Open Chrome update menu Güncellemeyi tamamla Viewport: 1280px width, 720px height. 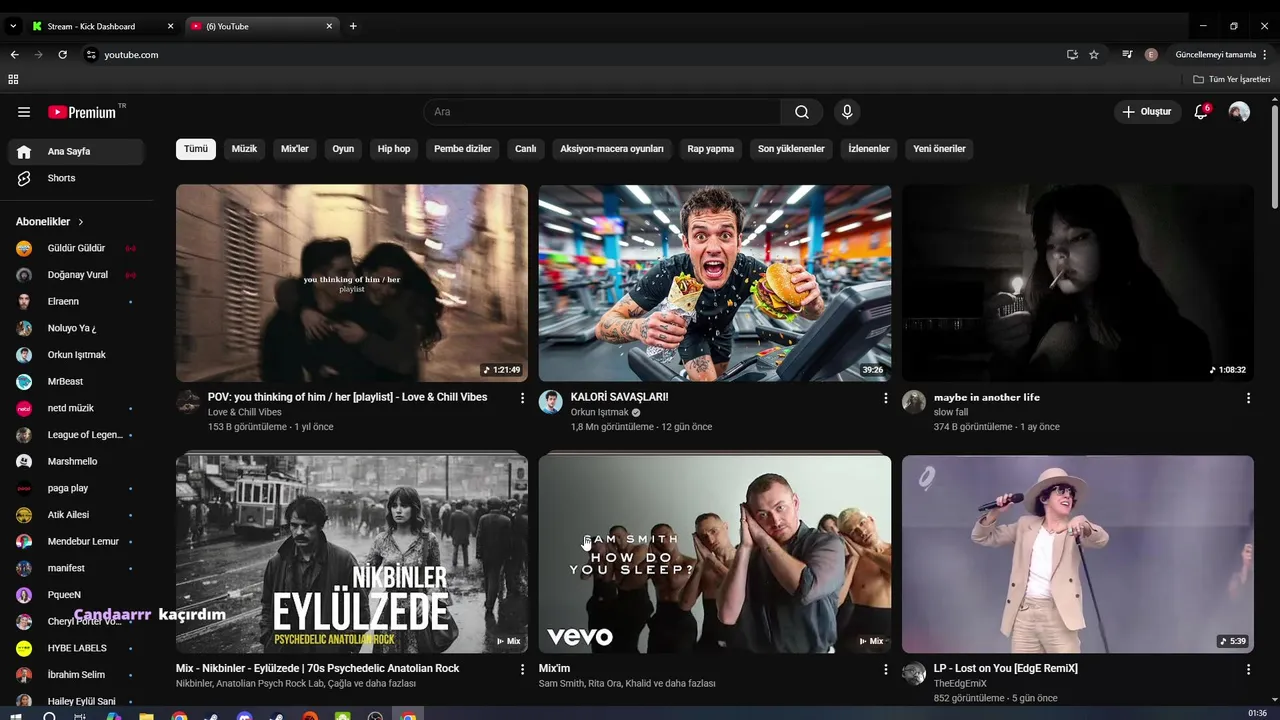tap(1221, 55)
